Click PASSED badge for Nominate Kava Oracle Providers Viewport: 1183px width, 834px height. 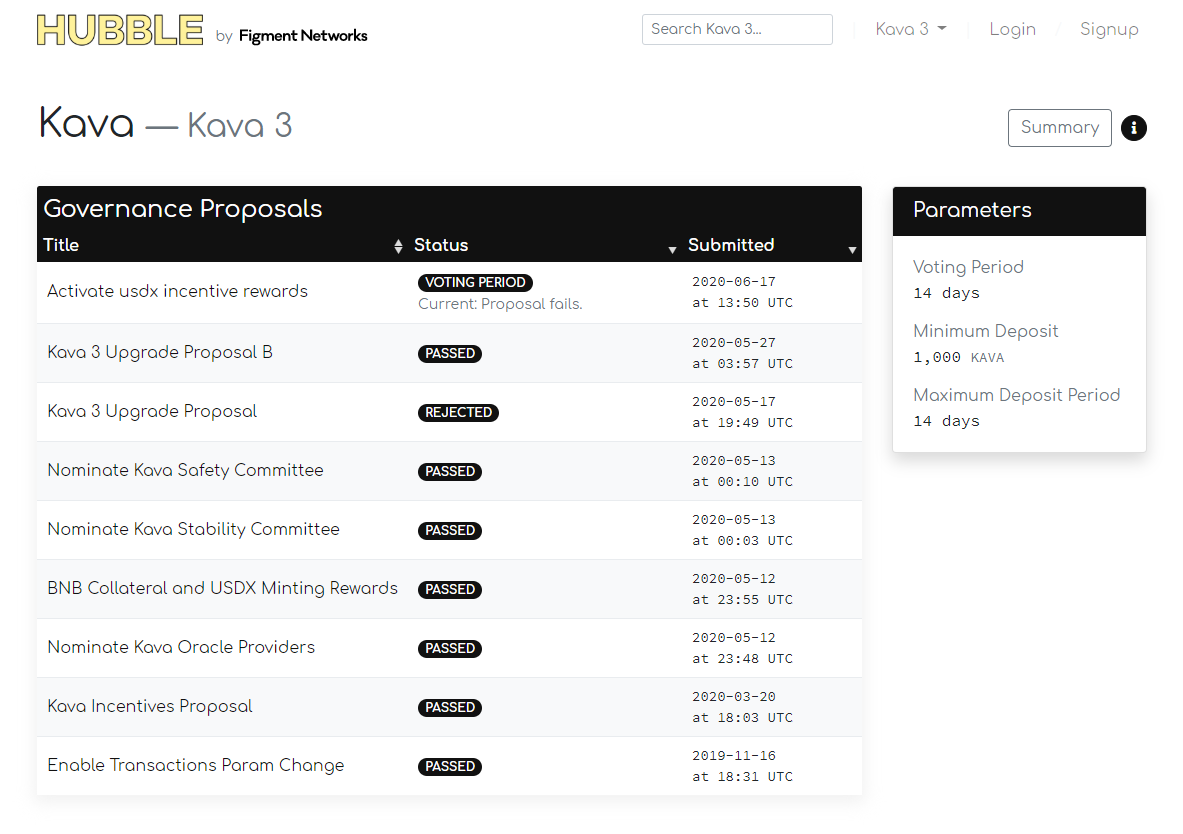click(450, 648)
